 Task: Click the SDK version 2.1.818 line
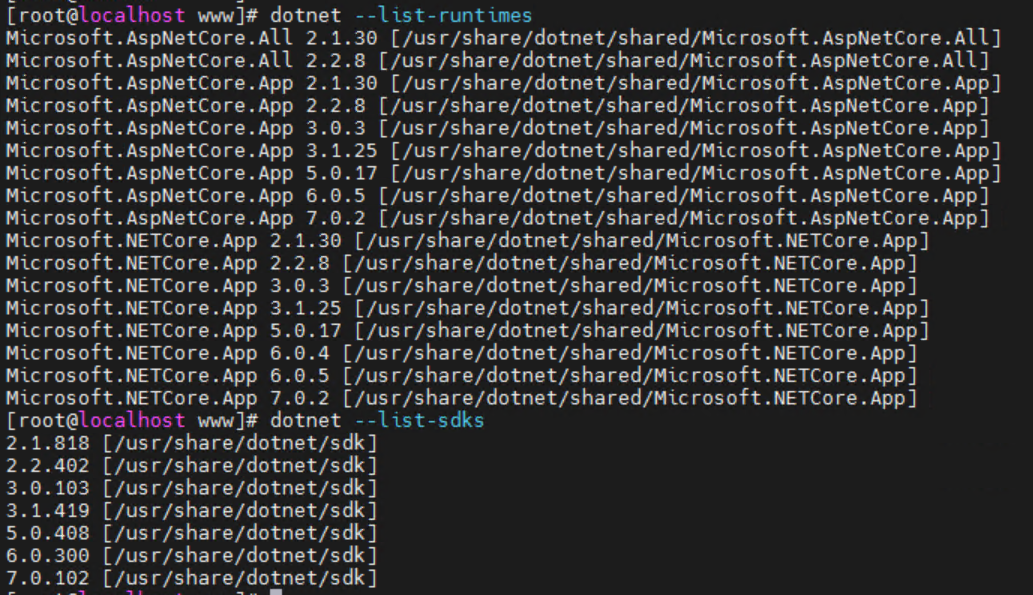(191, 443)
